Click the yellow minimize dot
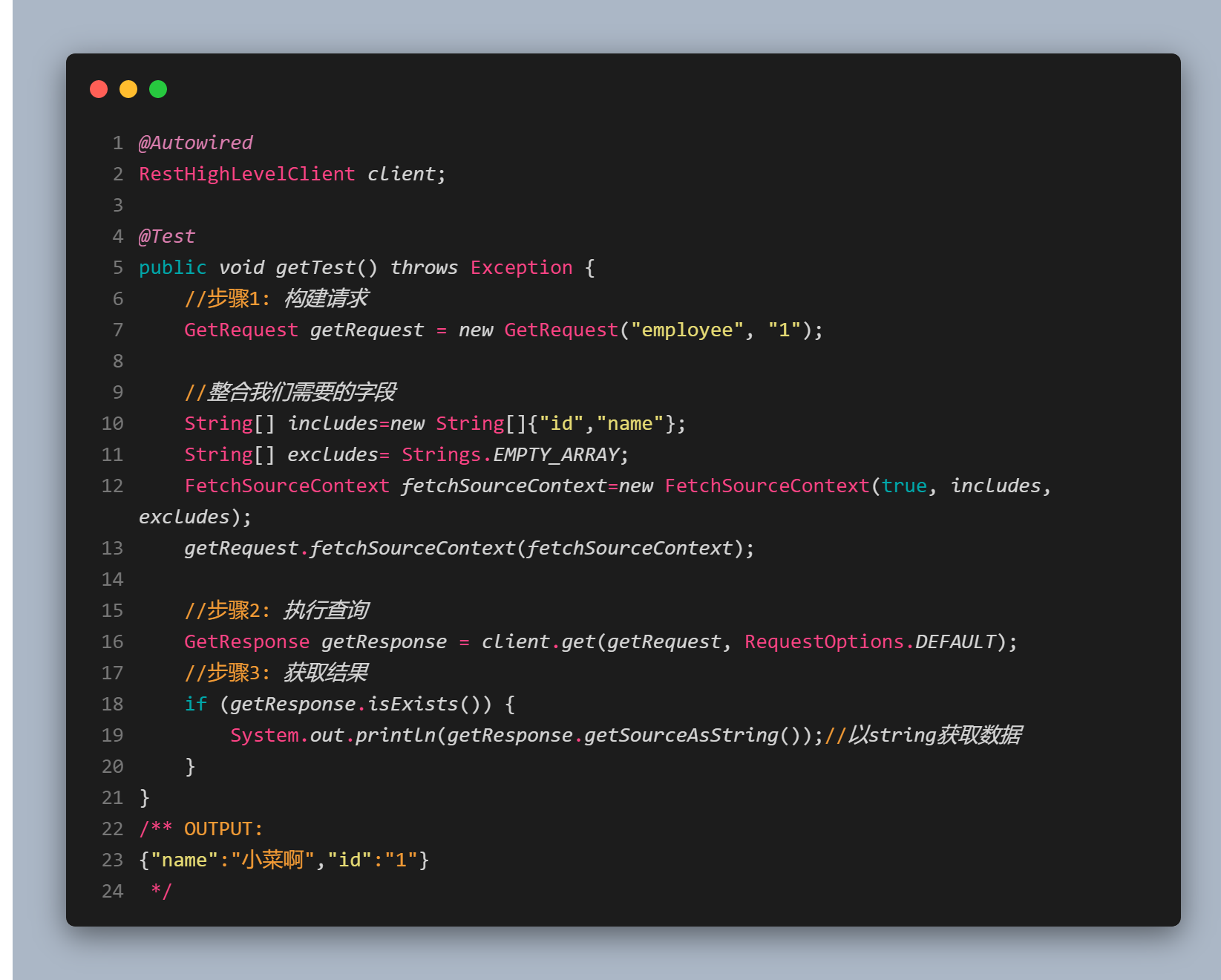Image resolution: width=1221 pixels, height=980 pixels. (128, 89)
